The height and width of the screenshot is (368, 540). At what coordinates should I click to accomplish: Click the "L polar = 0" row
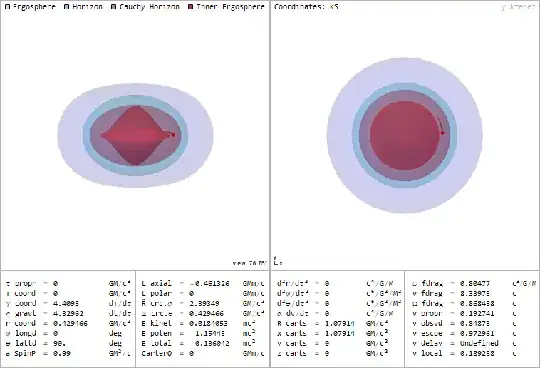(x=203, y=293)
